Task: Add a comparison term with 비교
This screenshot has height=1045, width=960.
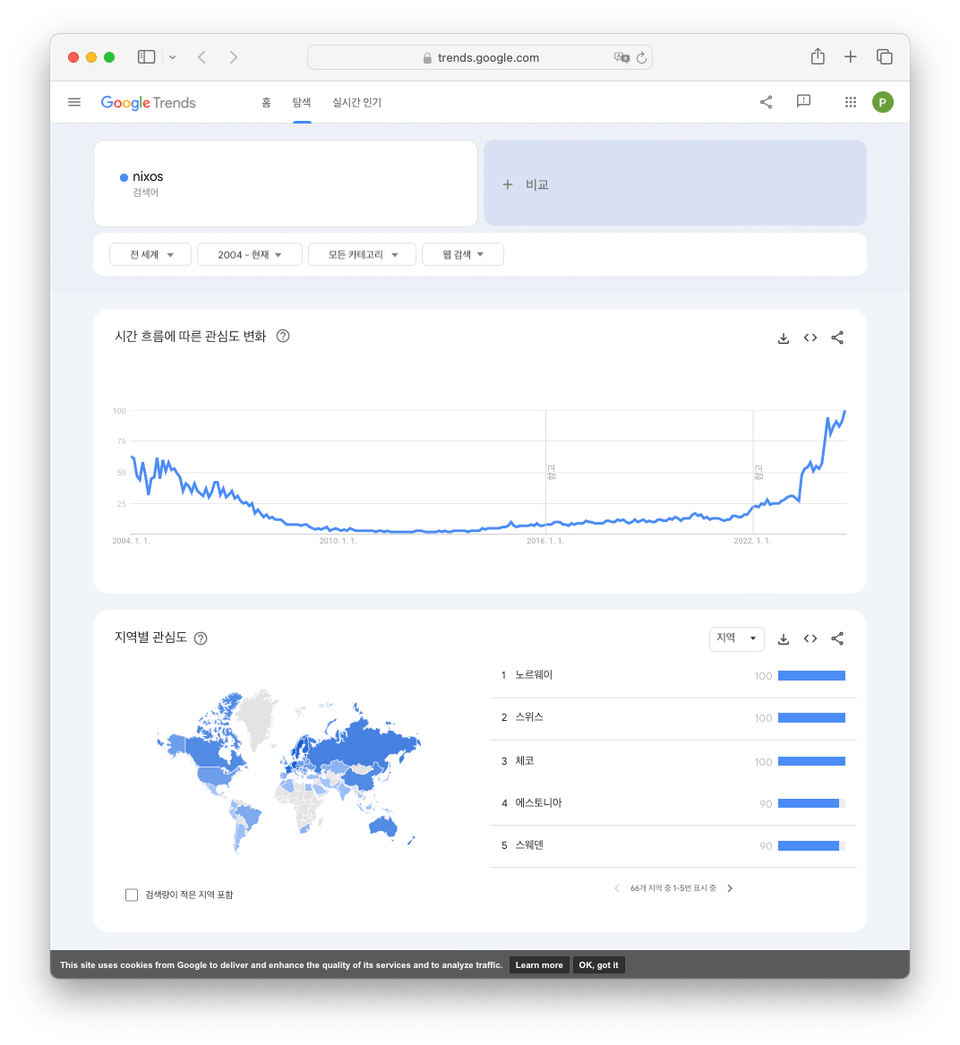Action: pos(675,183)
